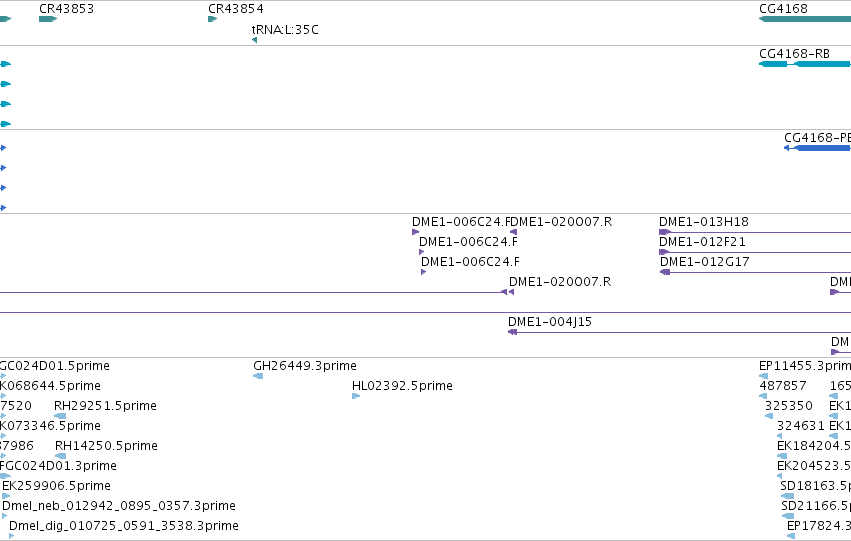The image size is (851, 541).
Task: Click the K068644.5prime label
Action: [x=50, y=386]
